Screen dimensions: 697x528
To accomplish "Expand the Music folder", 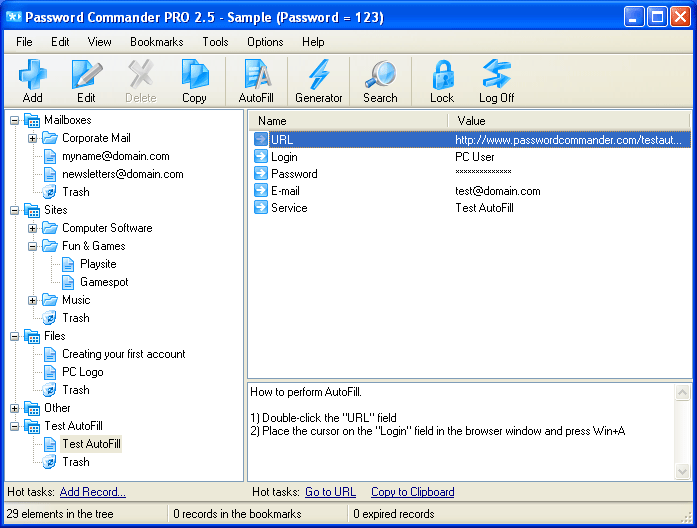I will 32,300.
